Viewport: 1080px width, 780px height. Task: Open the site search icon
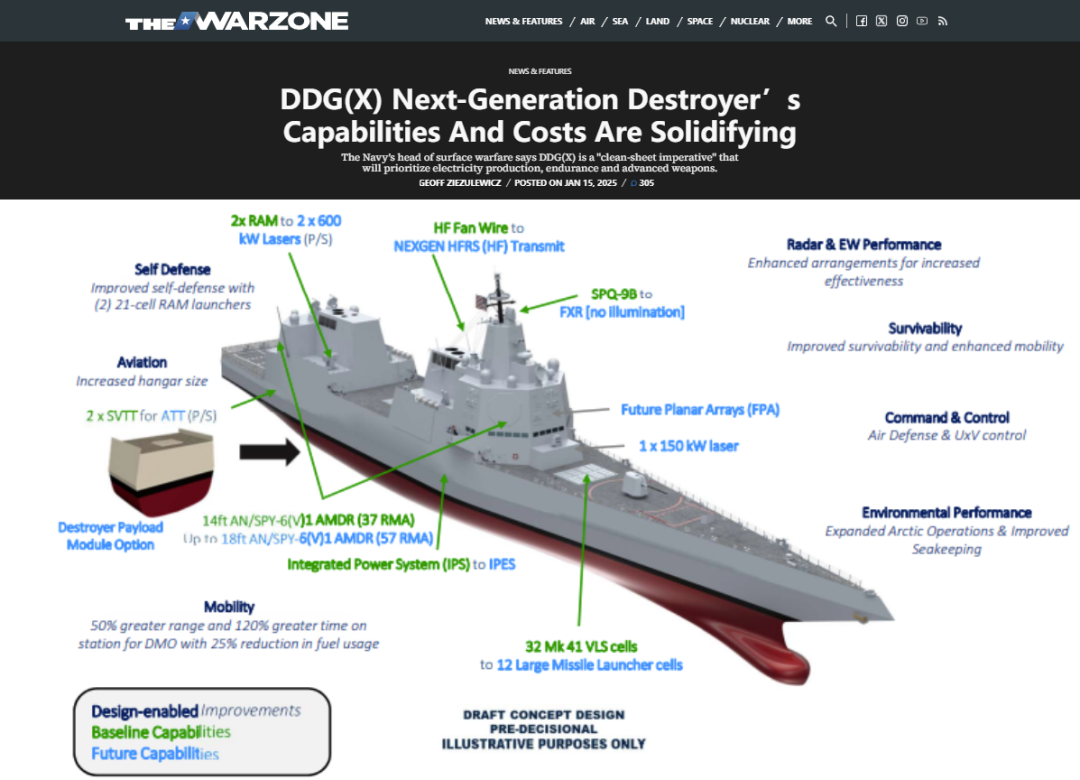[831, 21]
